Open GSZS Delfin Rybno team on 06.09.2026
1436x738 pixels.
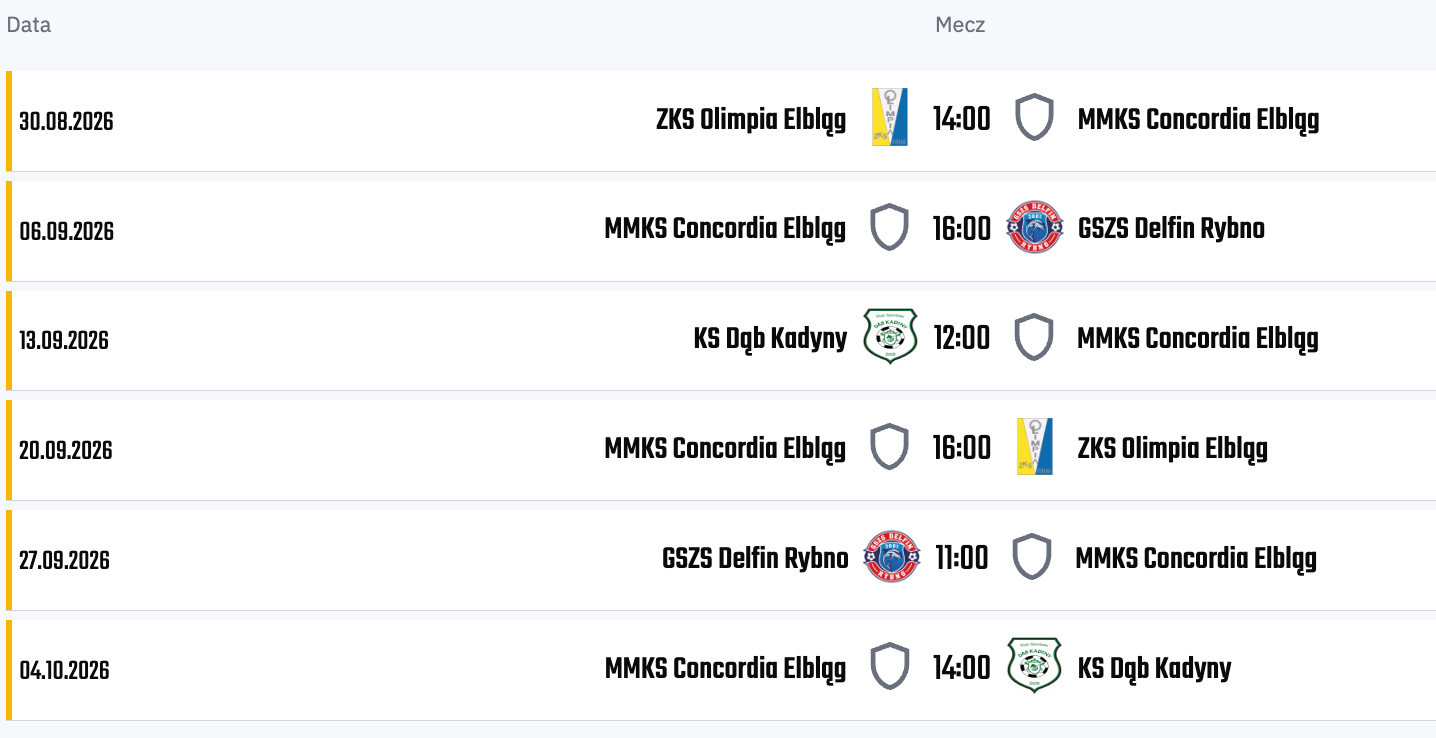tap(1171, 229)
